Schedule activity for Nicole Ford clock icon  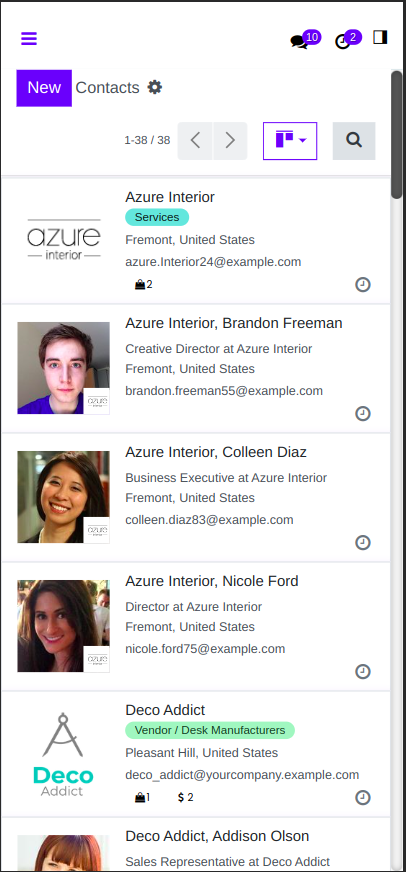[x=363, y=672]
